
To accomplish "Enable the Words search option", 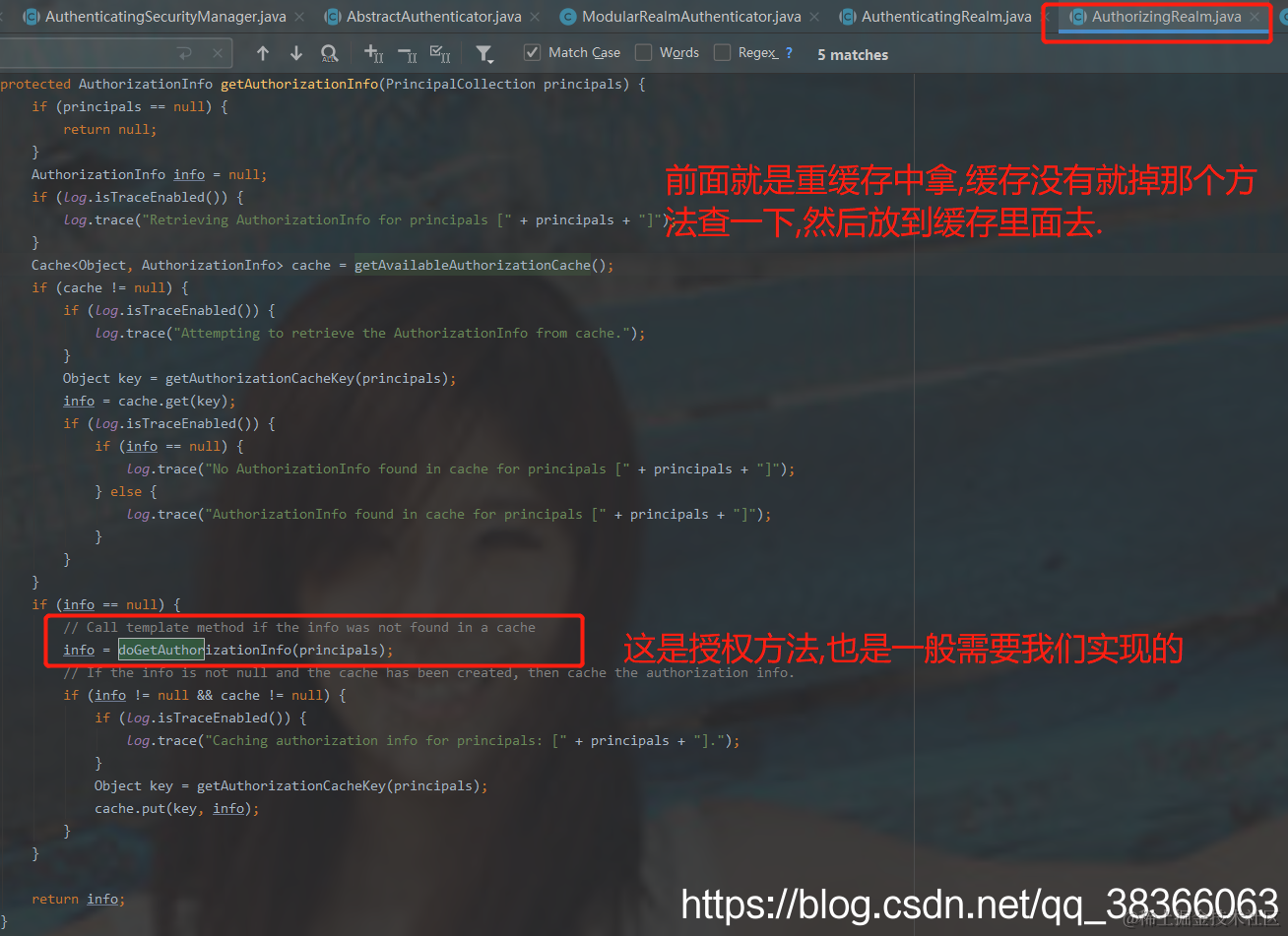I will coord(645,52).
